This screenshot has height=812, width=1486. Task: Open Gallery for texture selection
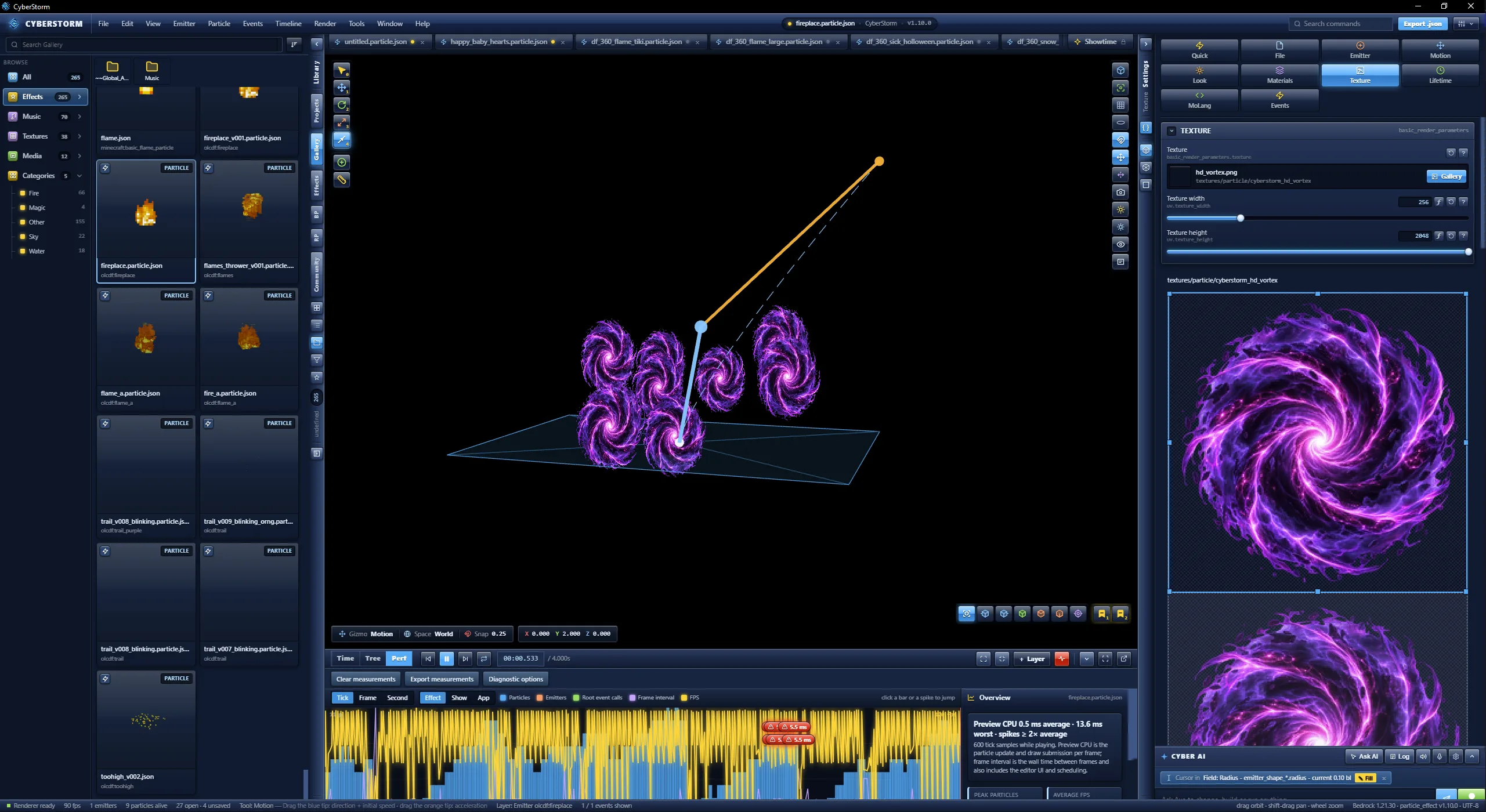click(x=1446, y=176)
